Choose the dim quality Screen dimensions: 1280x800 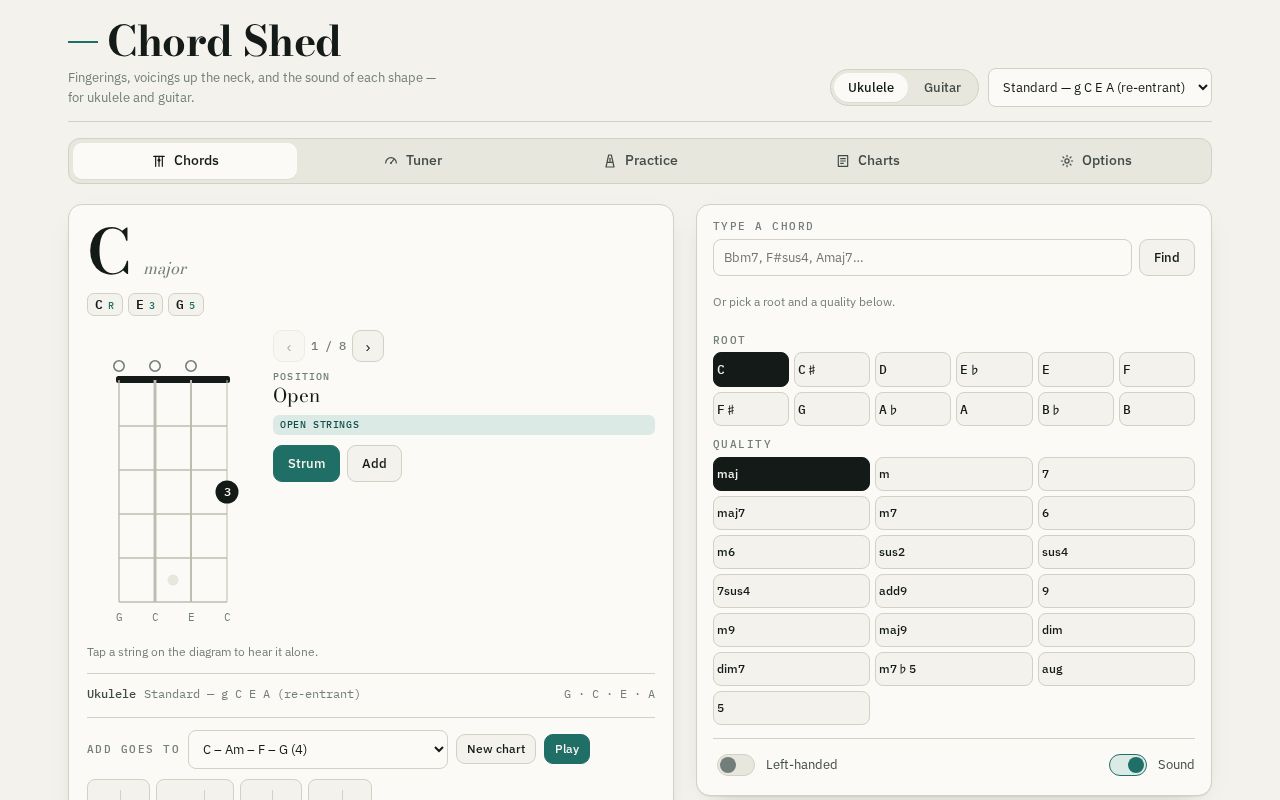coord(1116,630)
